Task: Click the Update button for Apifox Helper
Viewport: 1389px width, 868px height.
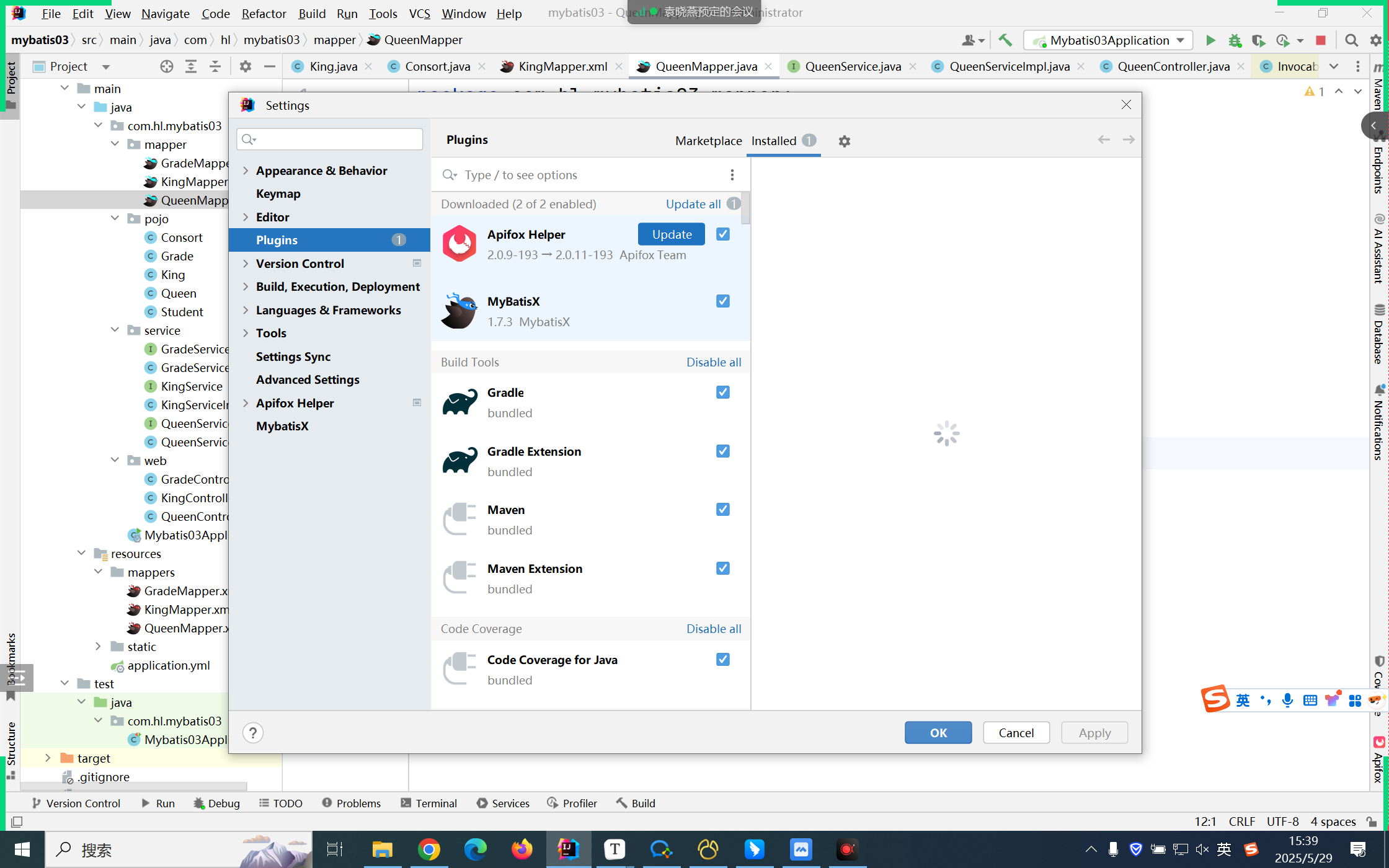Action: [672, 234]
